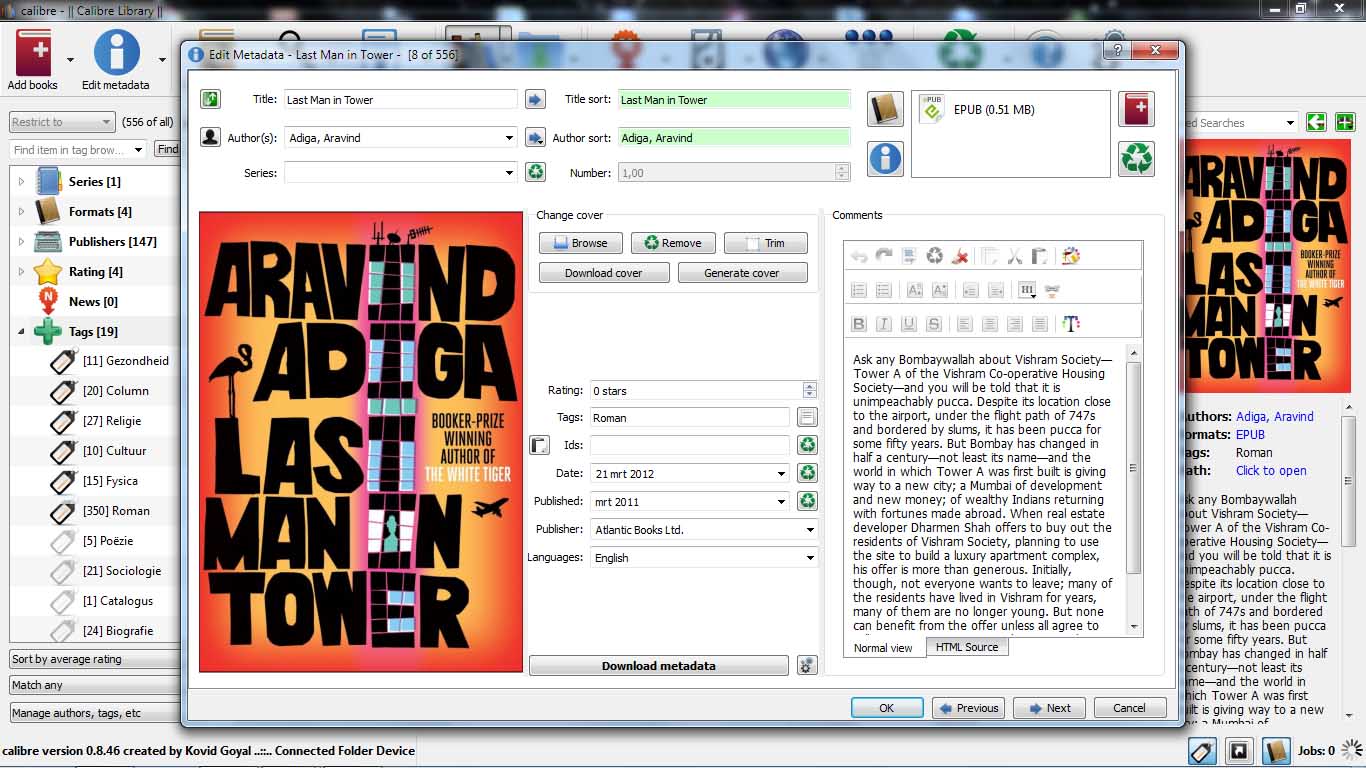Toggle Italic formatting in Comments editor

click(883, 323)
